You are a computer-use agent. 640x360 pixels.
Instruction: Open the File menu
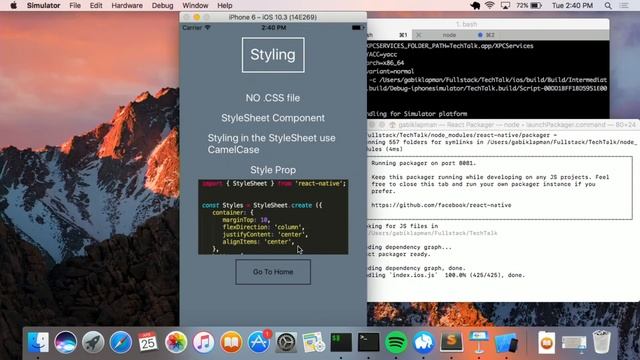click(75, 5)
